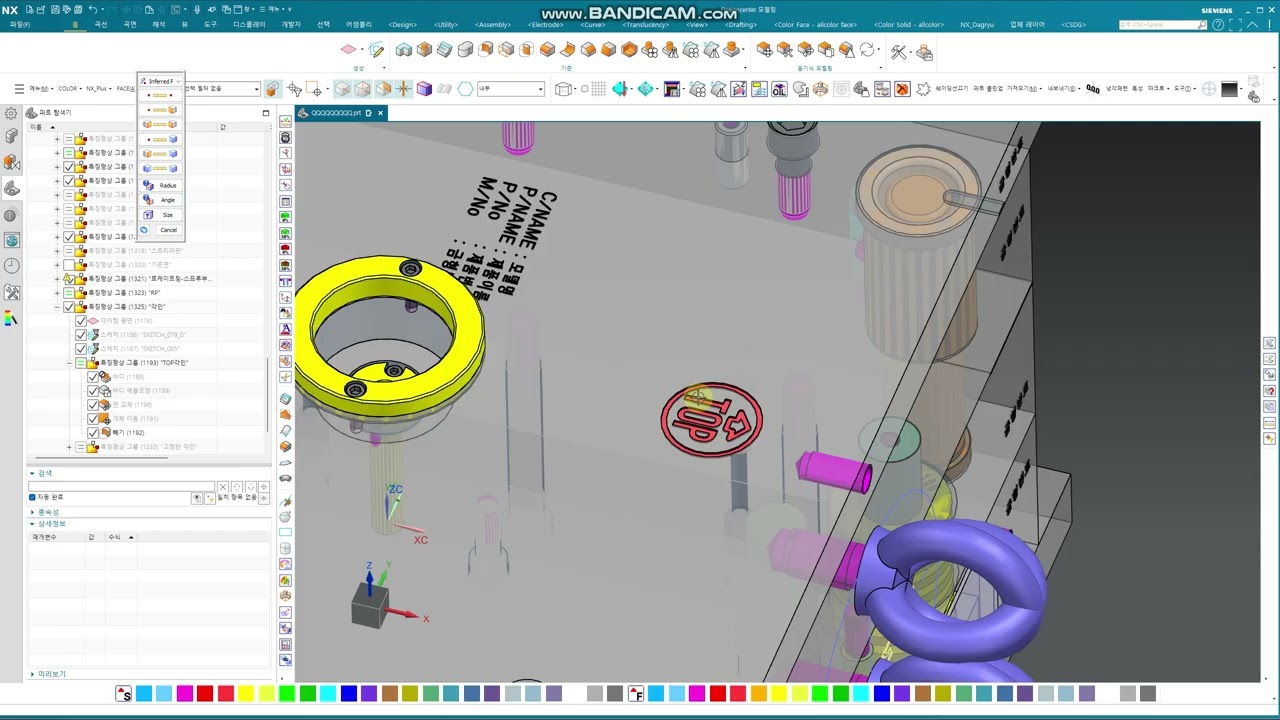Toggle checkbox for feature group (1323) "RP"
The height and width of the screenshot is (720, 1280).
(x=68, y=292)
